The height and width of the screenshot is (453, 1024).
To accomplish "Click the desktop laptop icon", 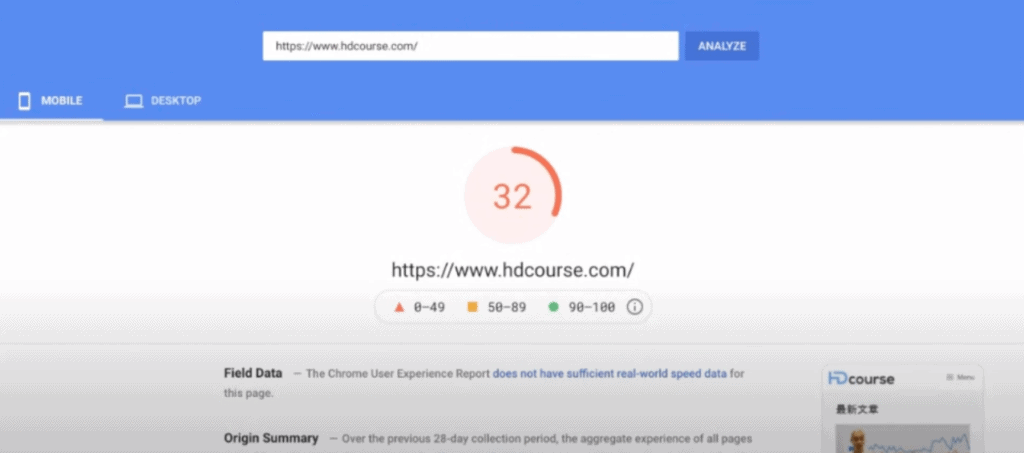I will pos(134,101).
